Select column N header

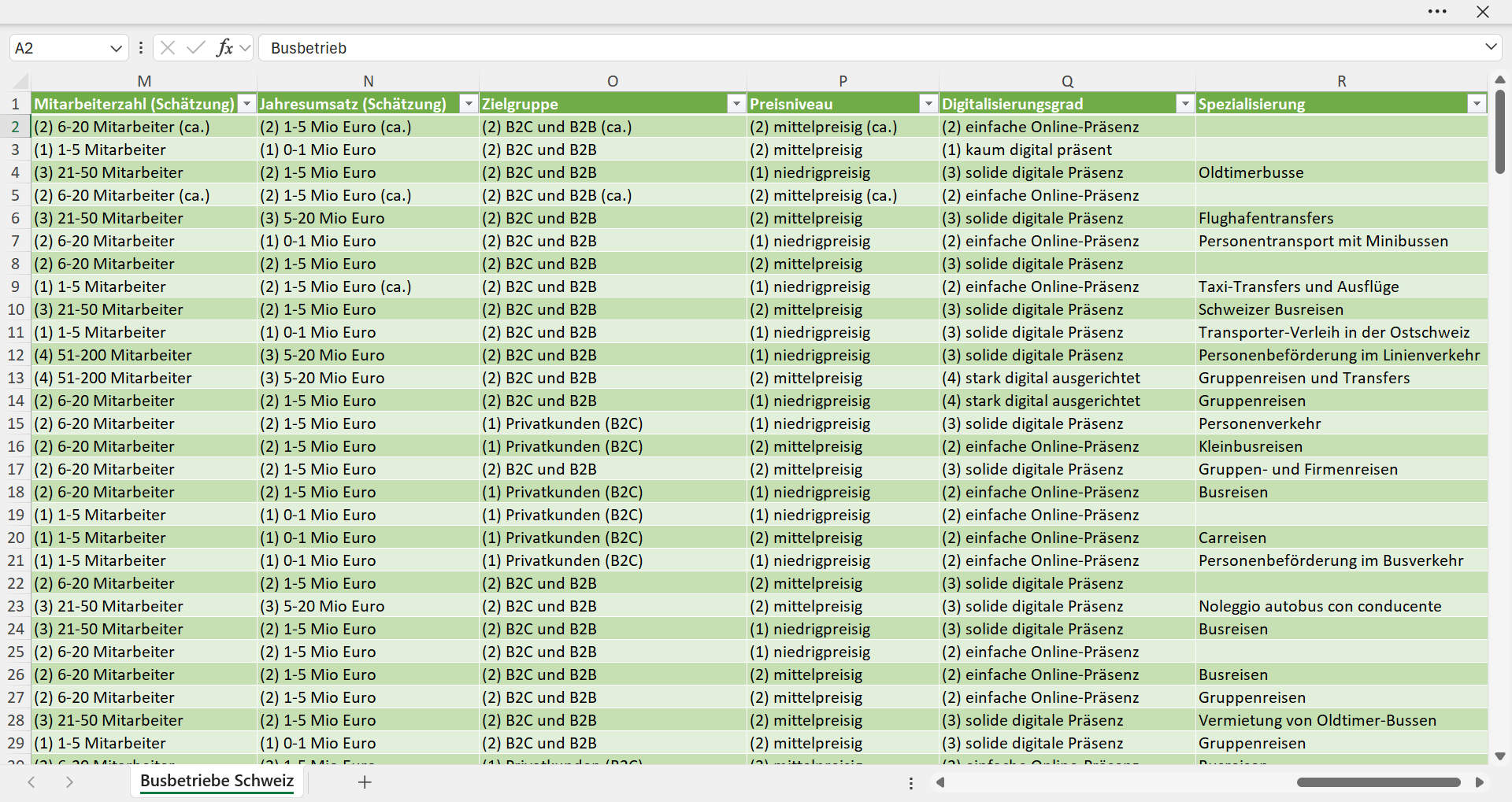coord(368,81)
